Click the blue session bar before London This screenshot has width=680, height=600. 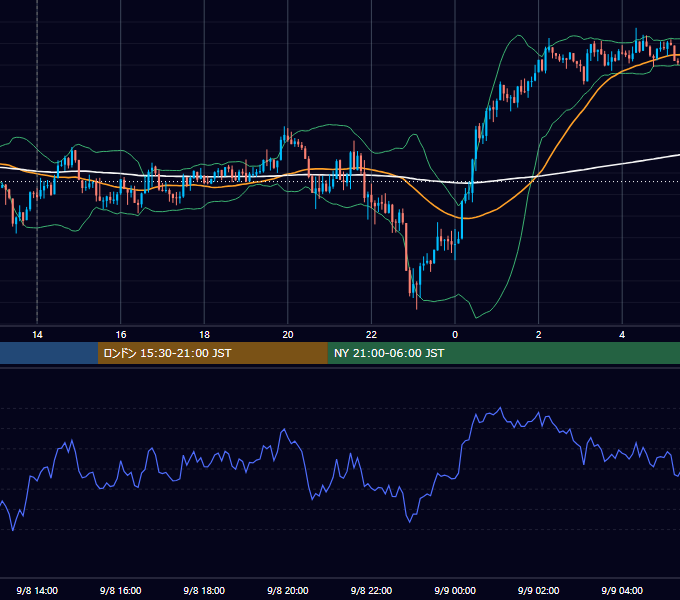tap(49, 353)
